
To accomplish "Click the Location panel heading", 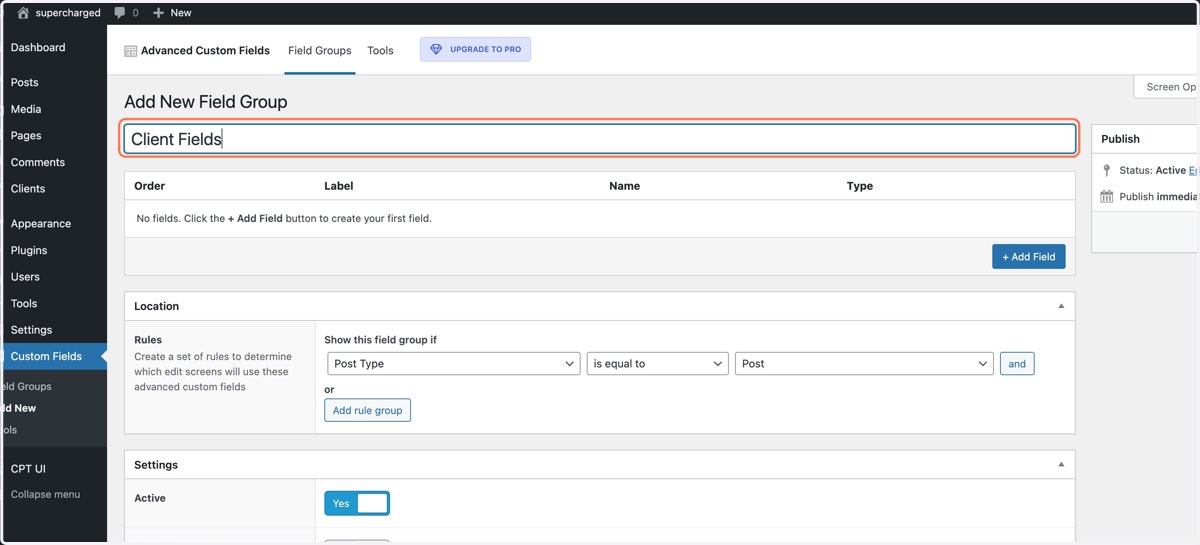I will pyautogui.click(x=157, y=306).
